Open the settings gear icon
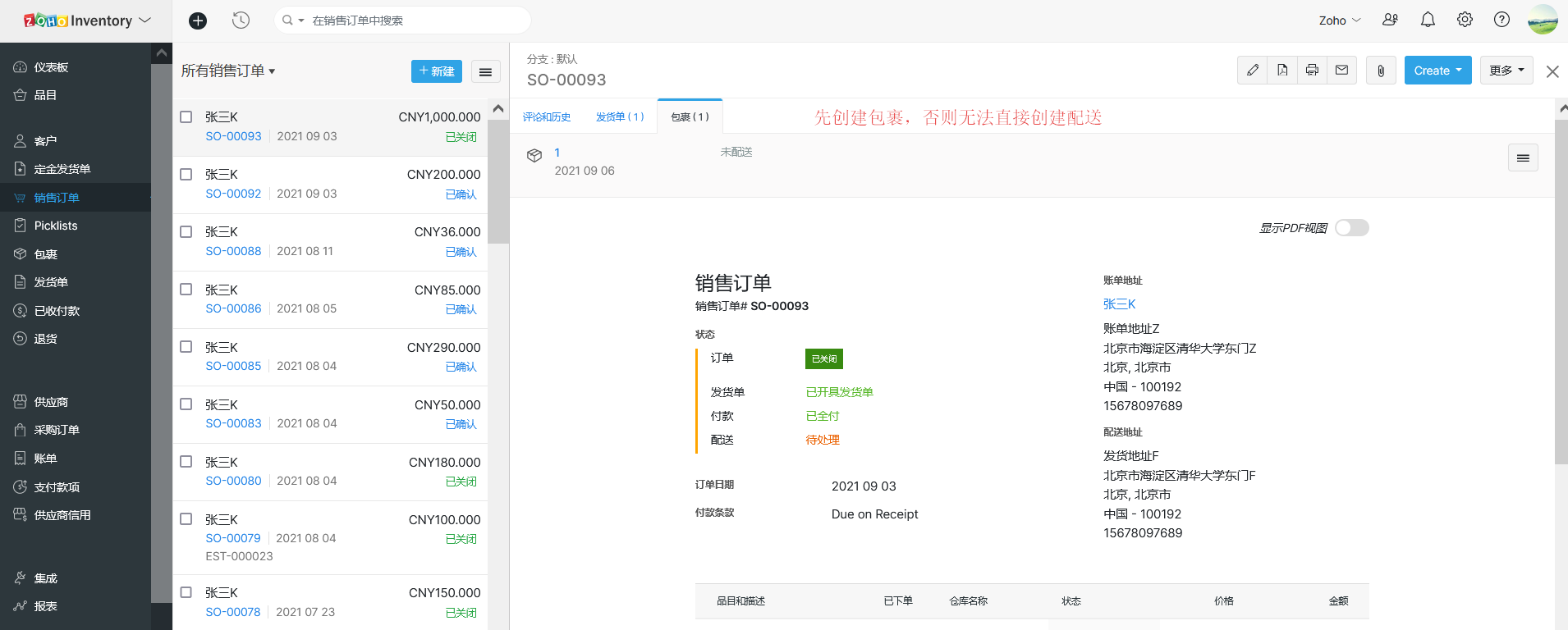Screen dimensions: 1568x630 [x=1465, y=20]
